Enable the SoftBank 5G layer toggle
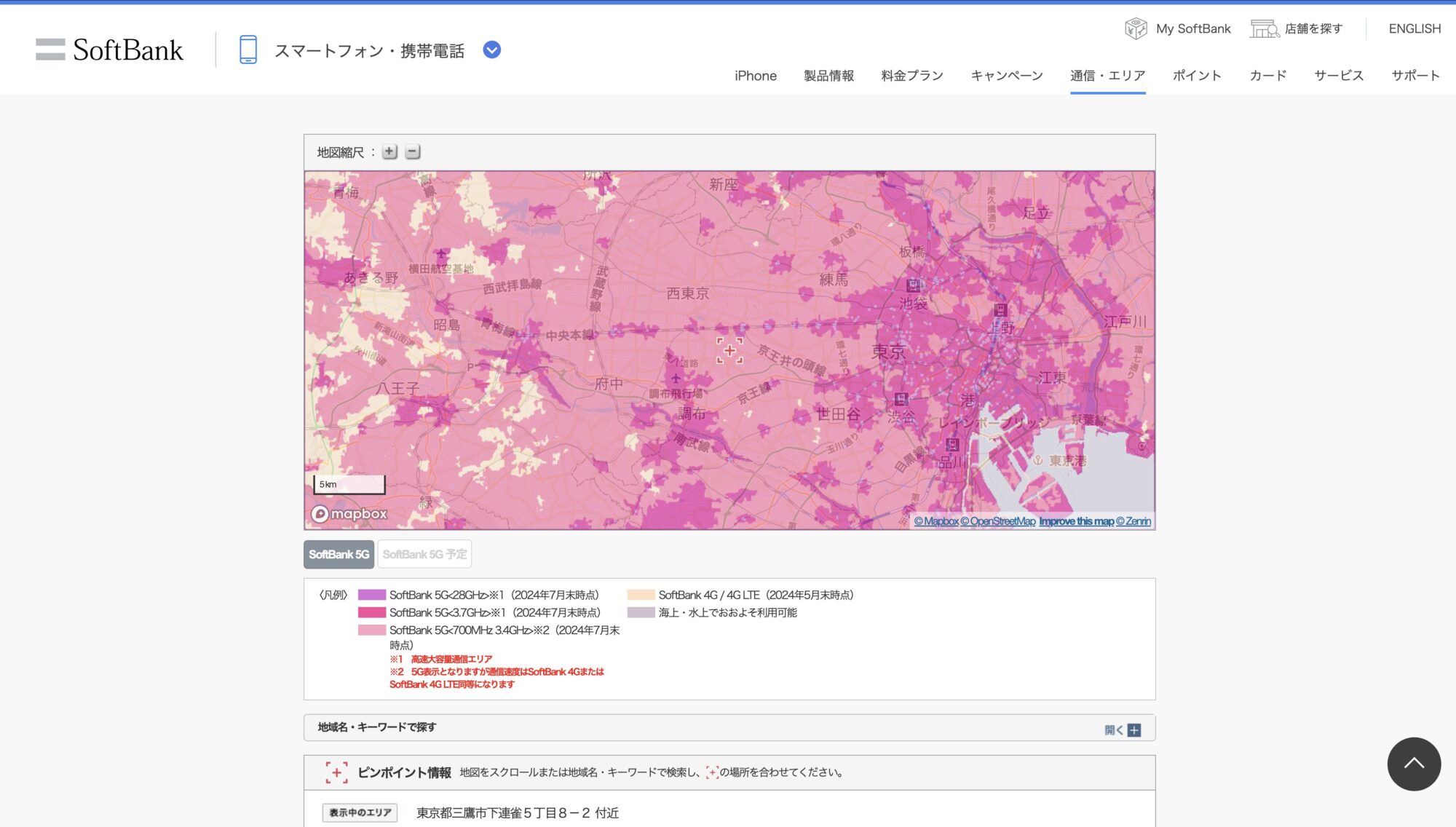Image resolution: width=1456 pixels, height=827 pixels. point(339,553)
